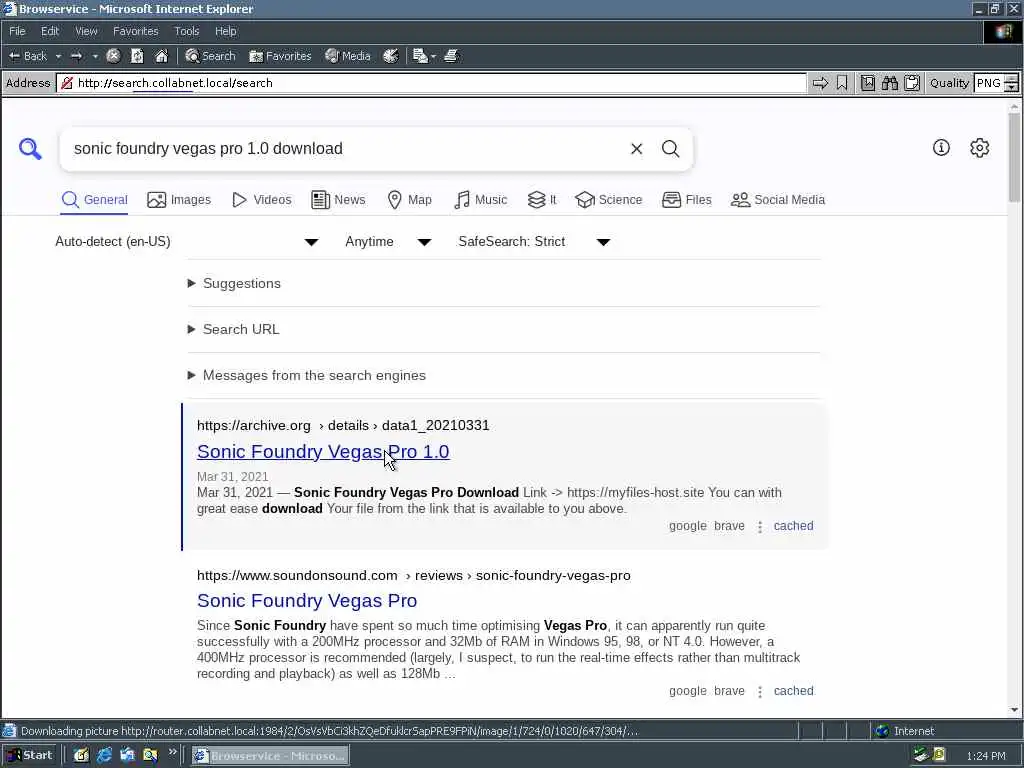Viewport: 1024px width, 768px height.
Task: Open the Help menu
Action: 225,31
